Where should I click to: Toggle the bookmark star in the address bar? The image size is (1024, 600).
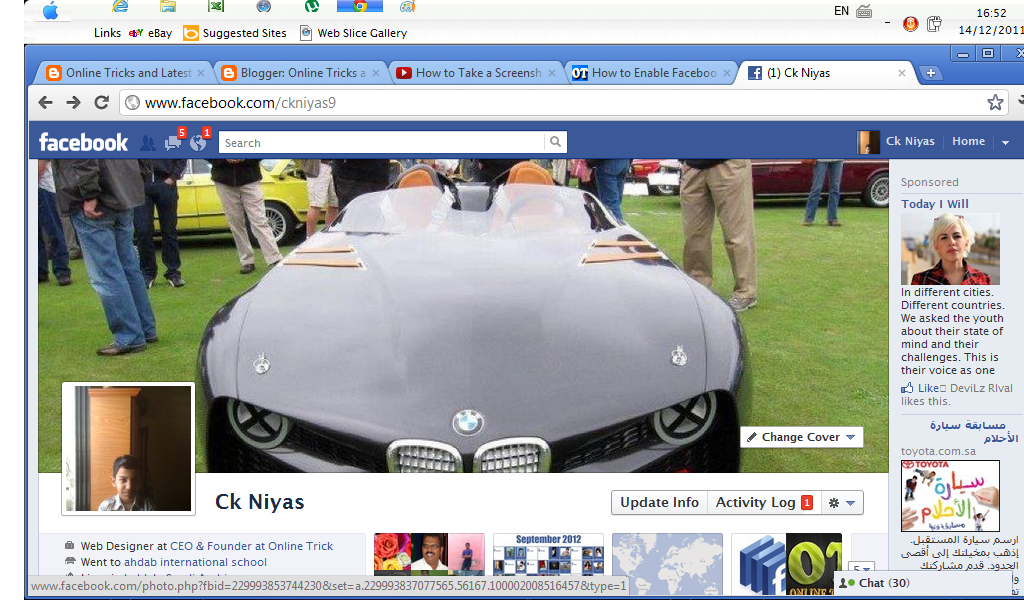coord(995,101)
